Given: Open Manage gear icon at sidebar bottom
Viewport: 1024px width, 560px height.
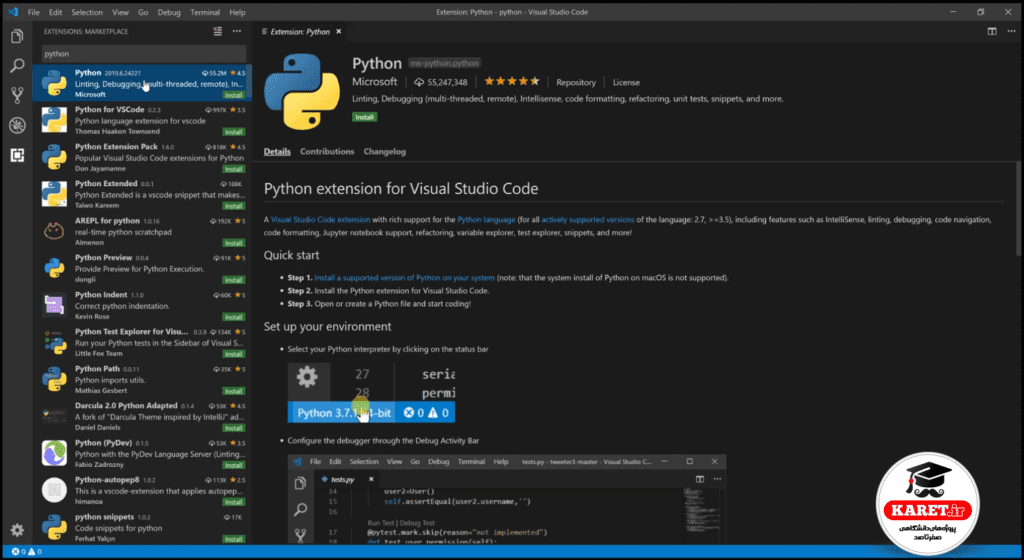Looking at the screenshot, I should point(17,530).
